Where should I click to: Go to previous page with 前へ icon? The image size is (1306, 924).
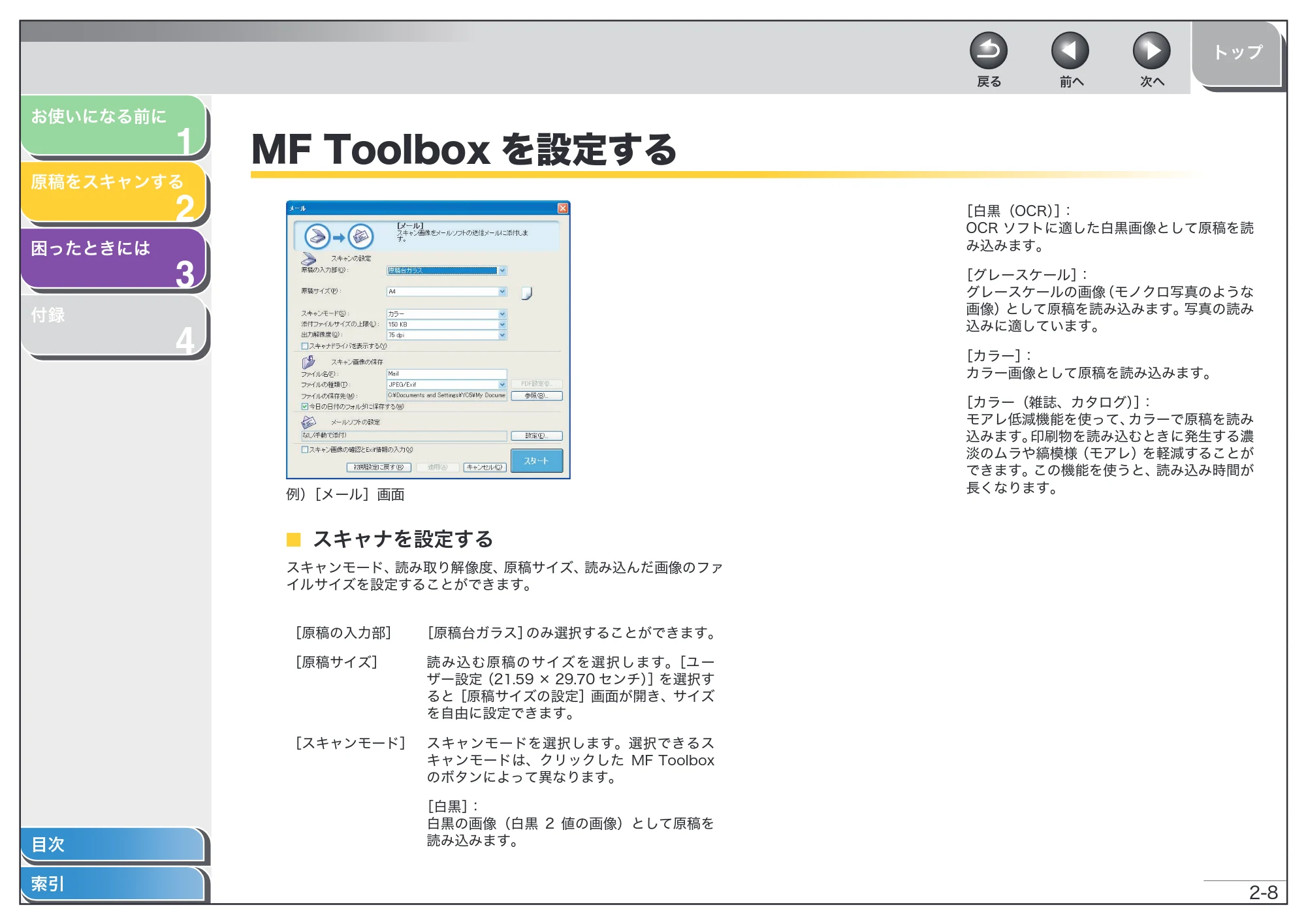coord(1070,51)
